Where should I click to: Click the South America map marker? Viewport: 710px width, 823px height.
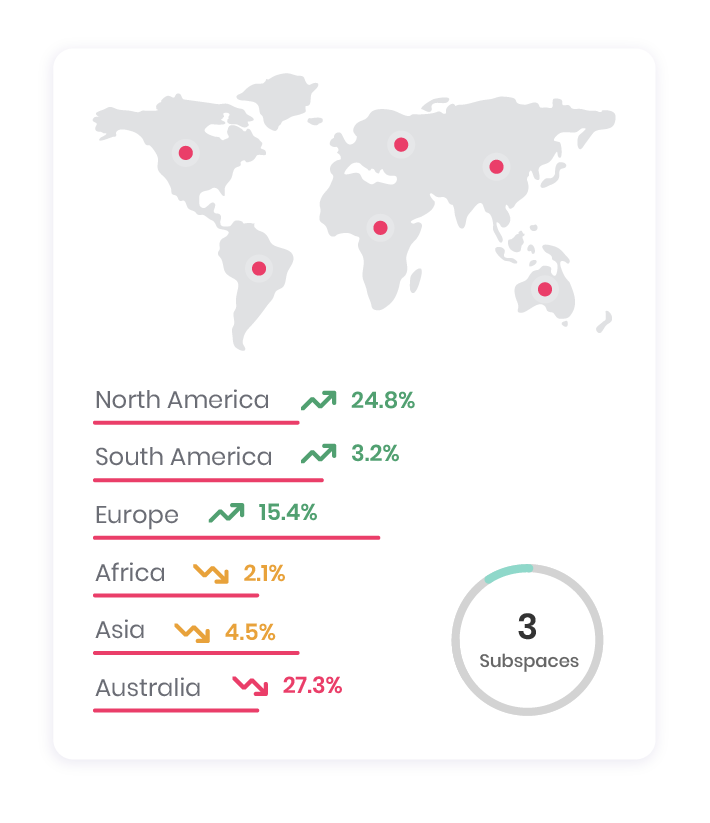pos(259,268)
